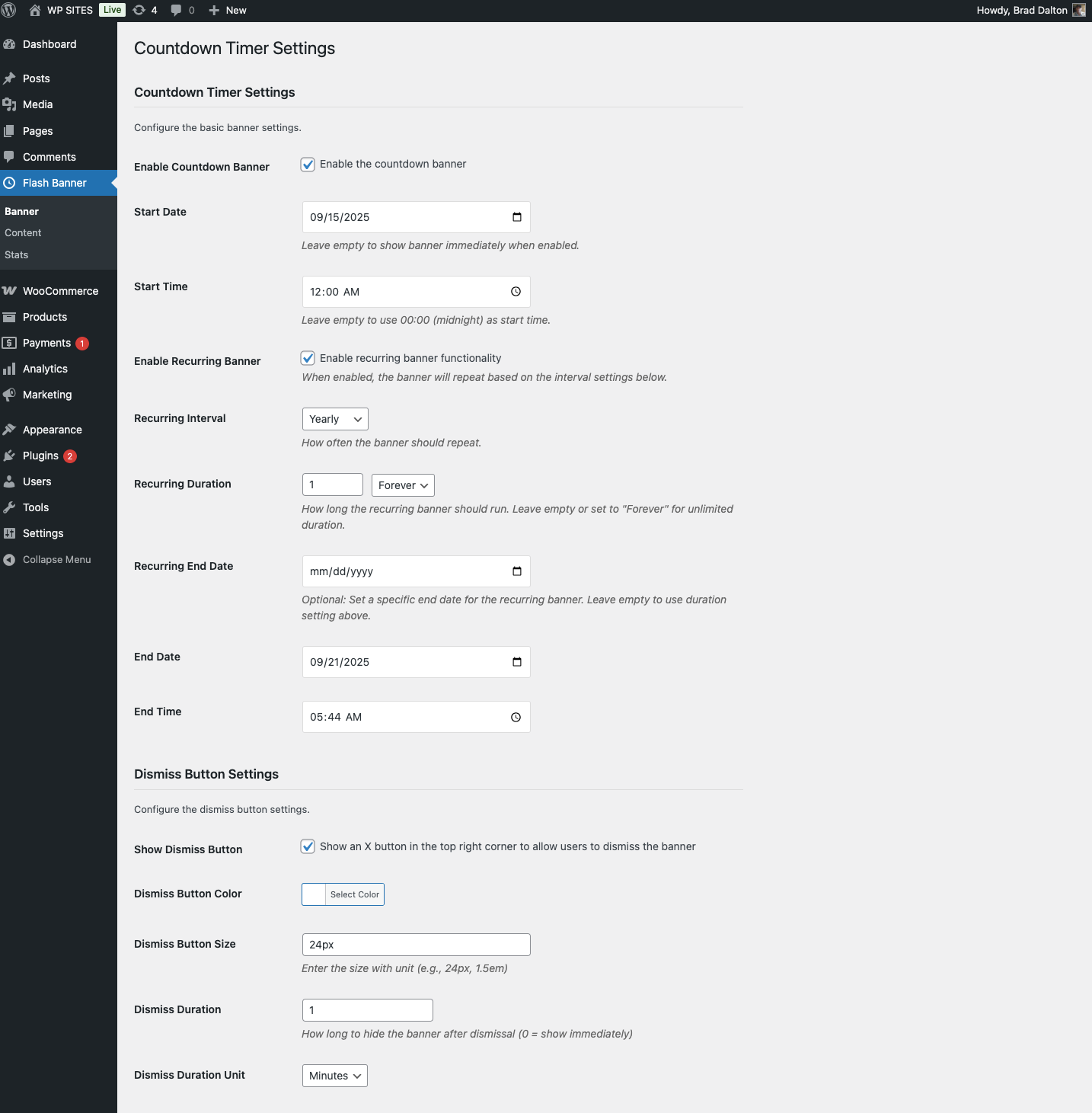The image size is (1092, 1113).
Task: Open calendar picker for Start Date
Action: pos(517,217)
